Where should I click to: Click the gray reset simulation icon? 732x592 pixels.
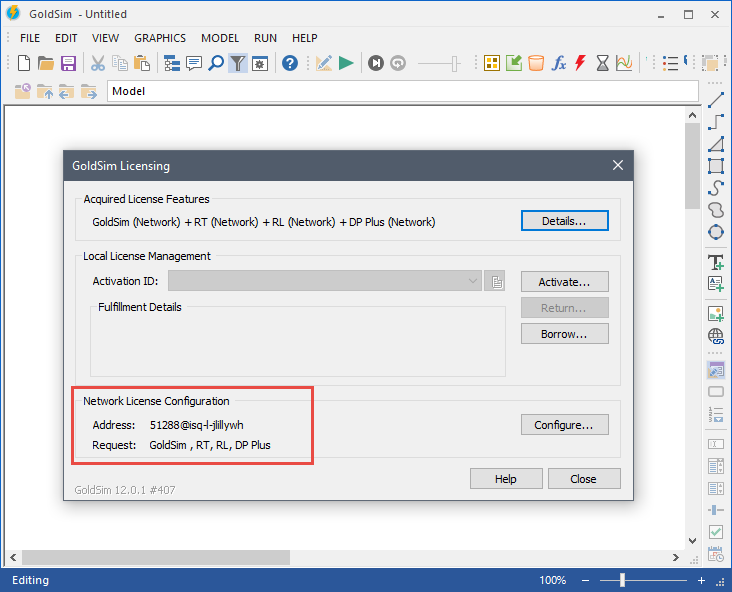398,63
